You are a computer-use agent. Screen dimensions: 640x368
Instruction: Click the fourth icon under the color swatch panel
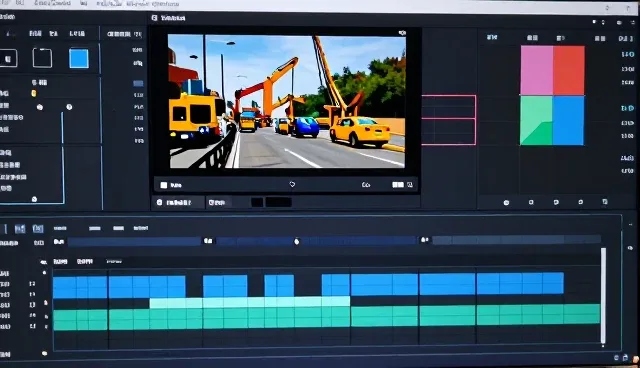click(x=580, y=202)
